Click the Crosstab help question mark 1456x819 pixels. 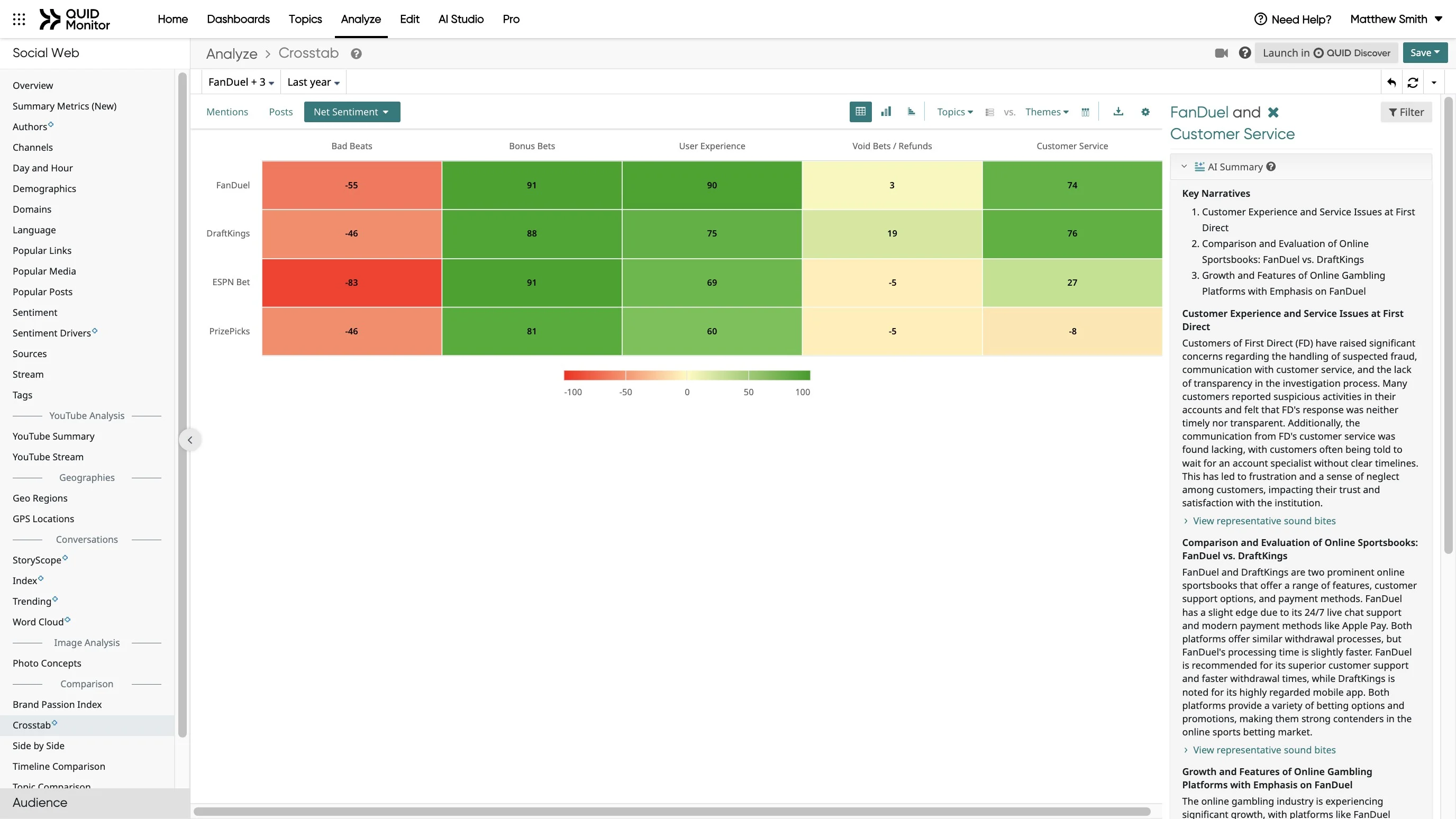(x=356, y=53)
